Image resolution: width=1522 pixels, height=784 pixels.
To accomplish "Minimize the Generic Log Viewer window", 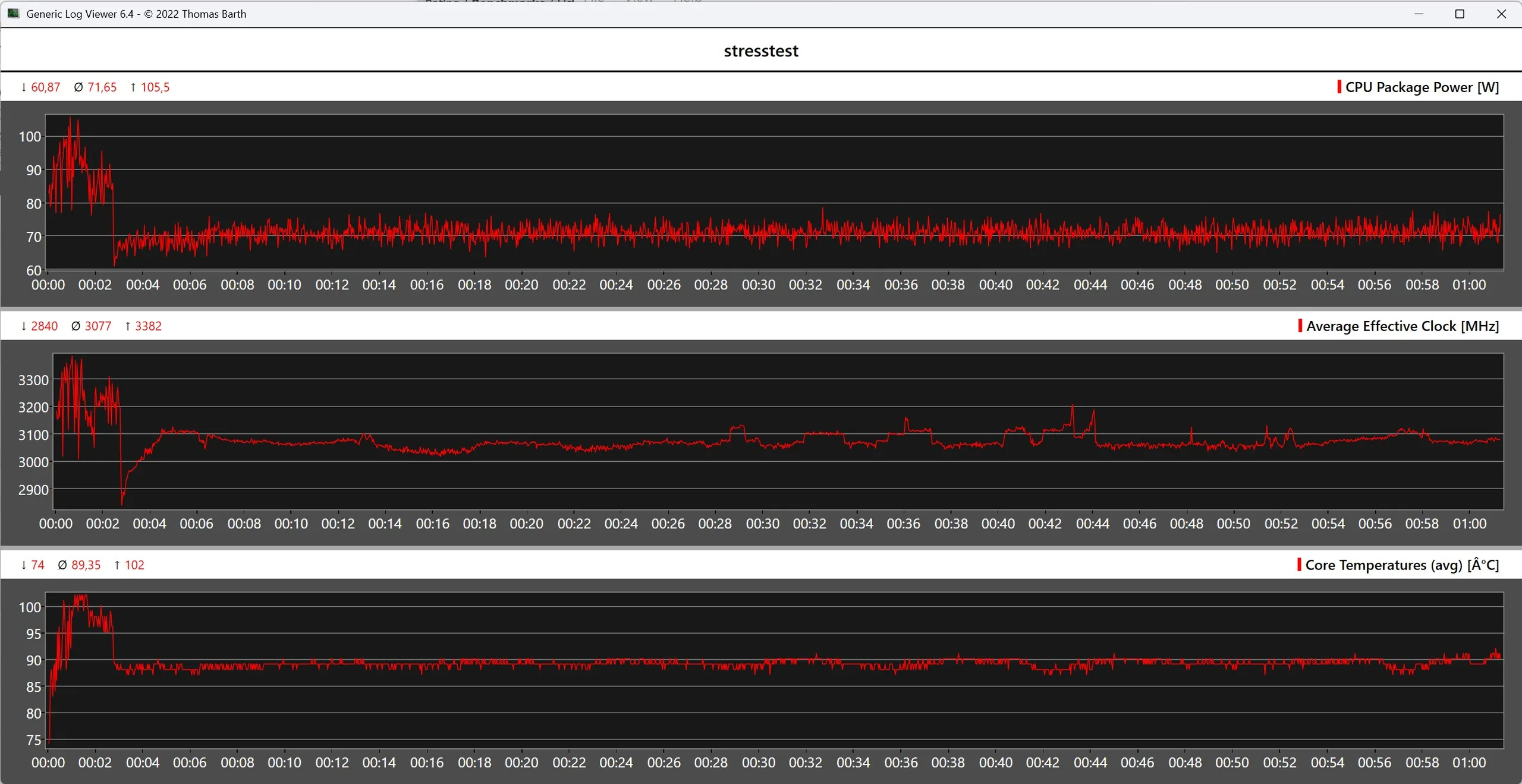I will click(x=1419, y=14).
